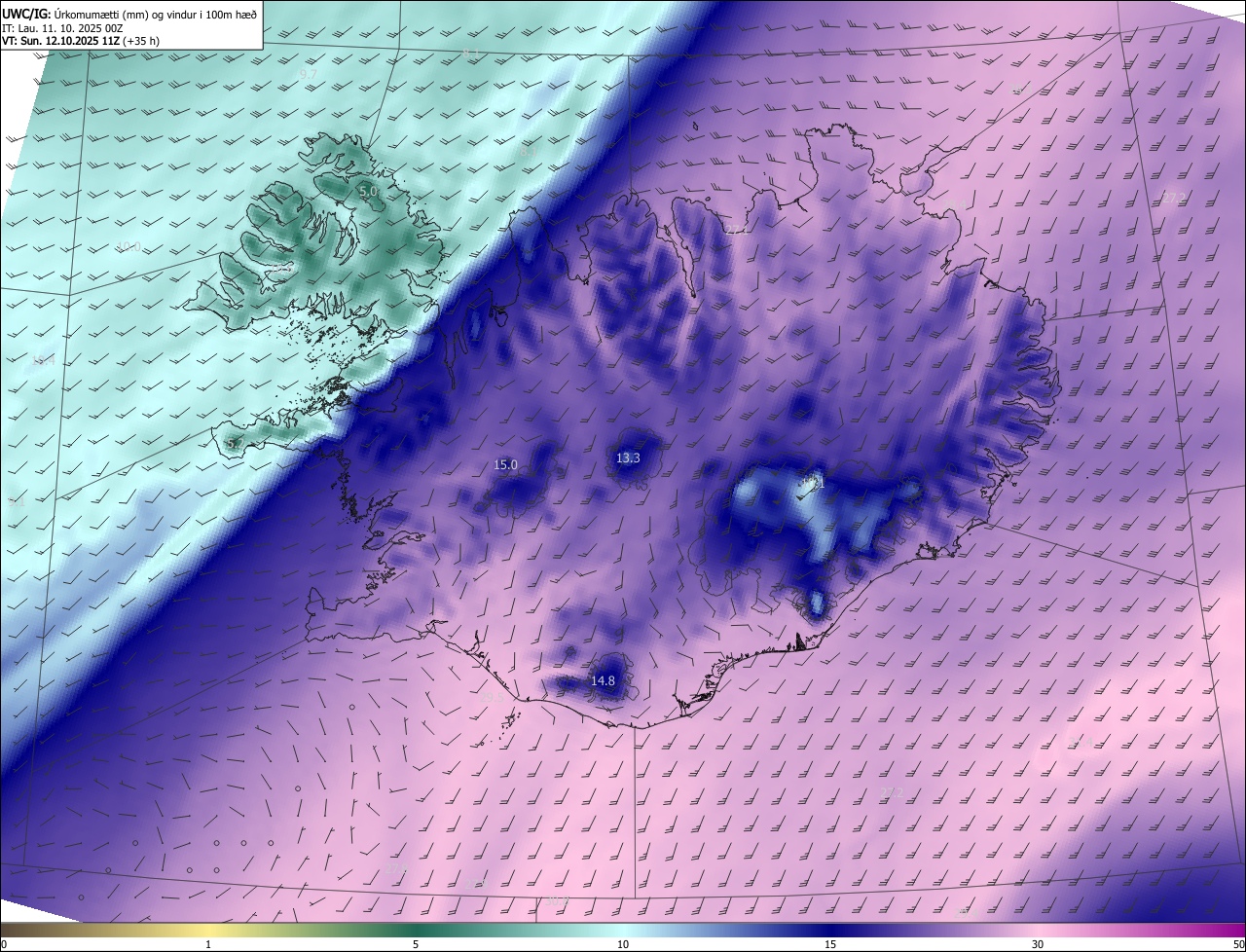The height and width of the screenshot is (952, 1246).
Task: Click the 15.0 value label on the map
Action: (x=506, y=465)
